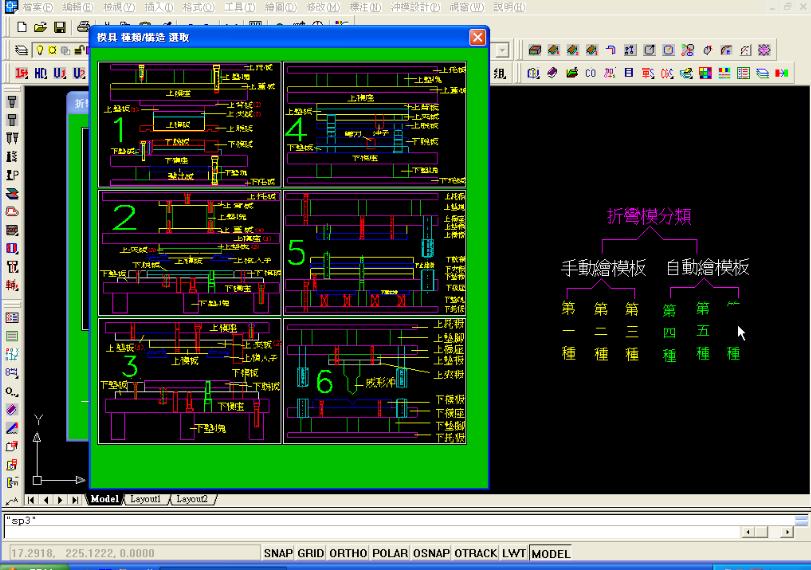Click the CO toolbar icon

pos(591,73)
